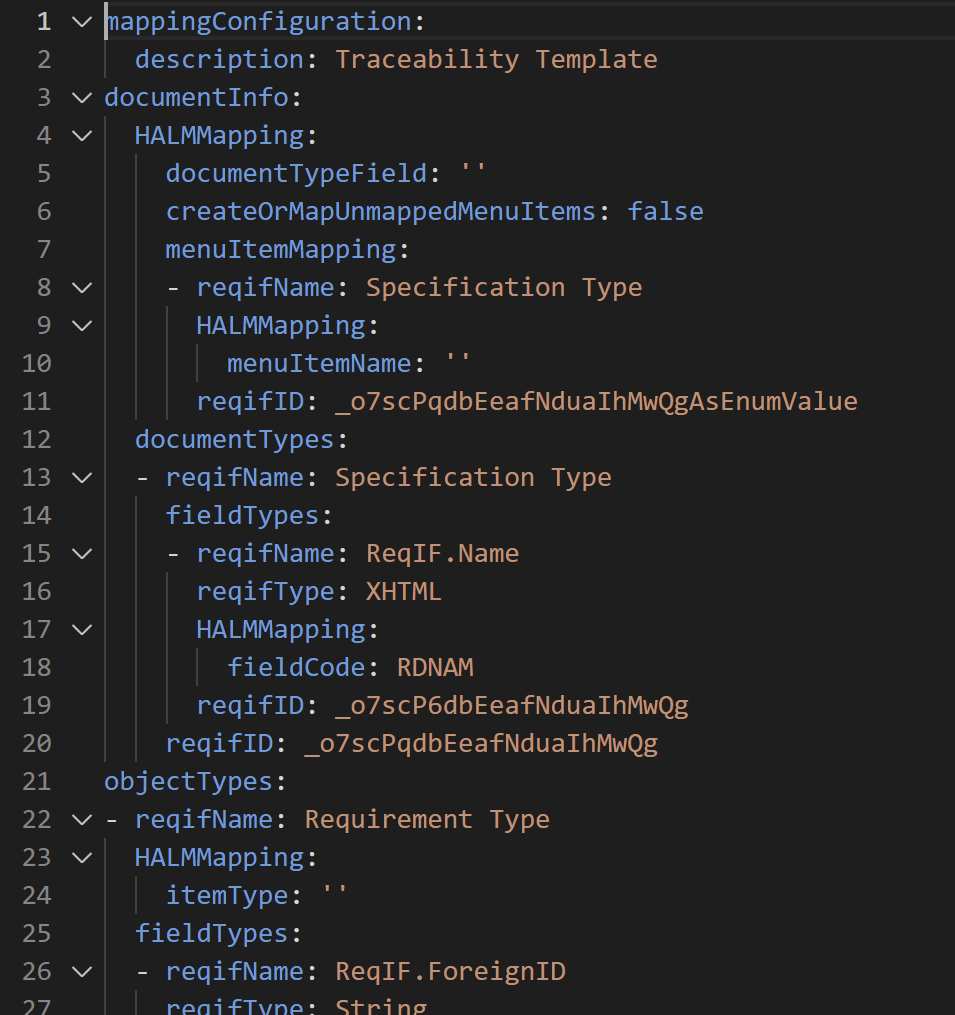Image resolution: width=955 pixels, height=1015 pixels.
Task: Fold the HALMMapping block on line 4
Action: 82,136
